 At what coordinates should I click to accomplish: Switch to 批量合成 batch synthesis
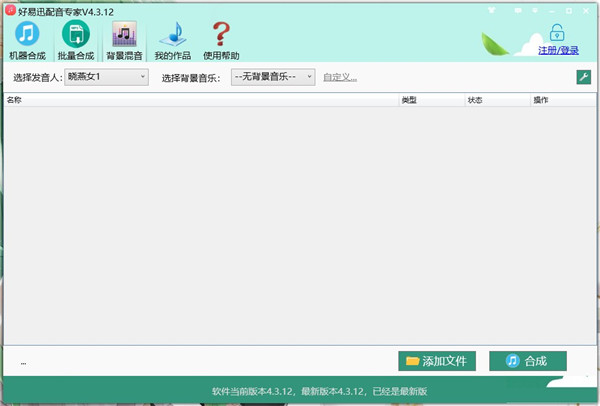click(76, 40)
